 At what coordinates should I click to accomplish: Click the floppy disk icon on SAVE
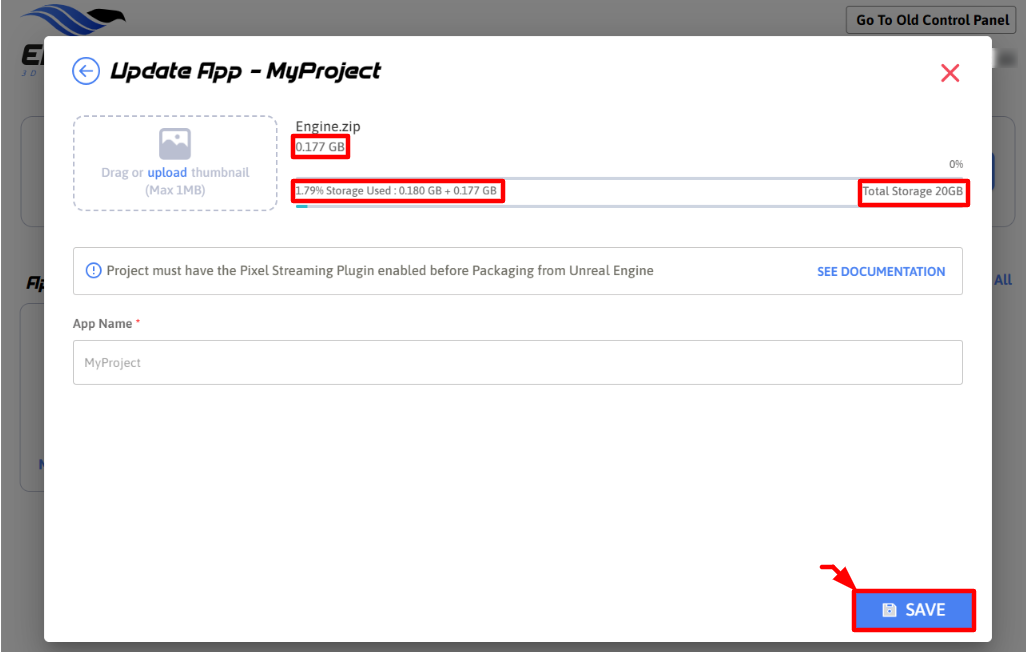coord(889,610)
